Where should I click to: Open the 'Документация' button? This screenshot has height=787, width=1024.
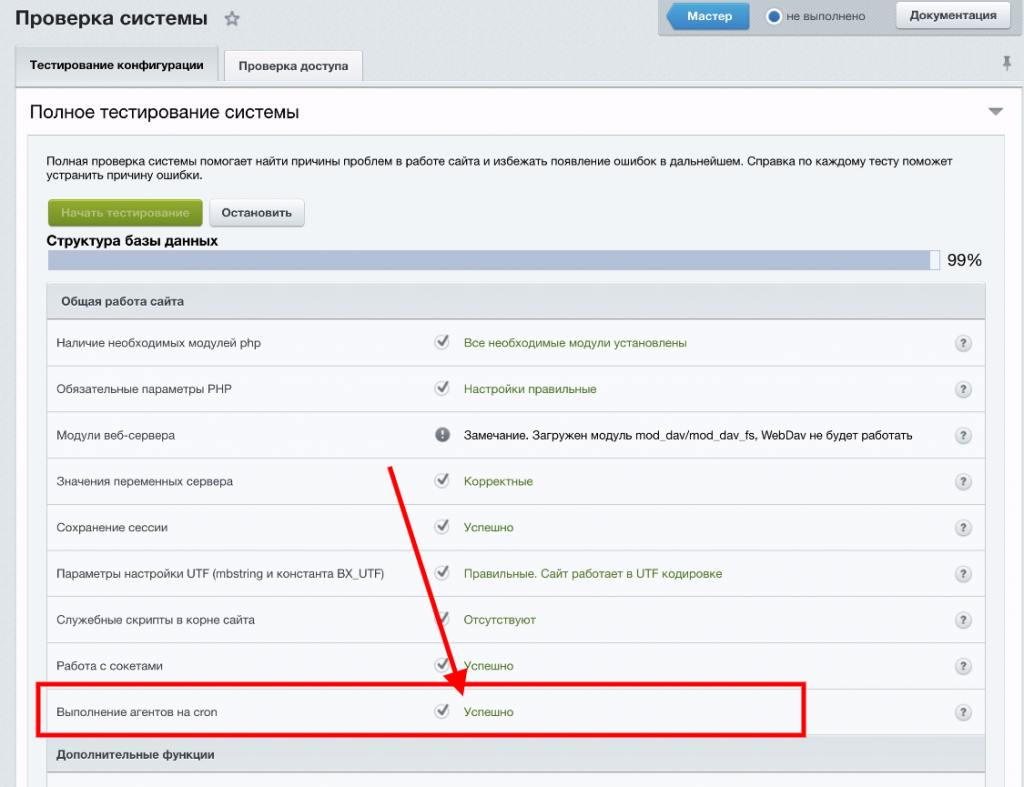(952, 15)
